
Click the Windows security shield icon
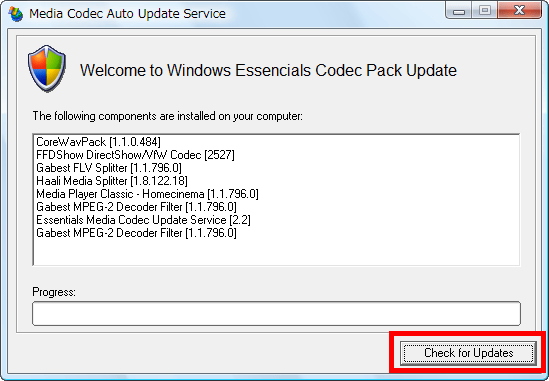47,68
